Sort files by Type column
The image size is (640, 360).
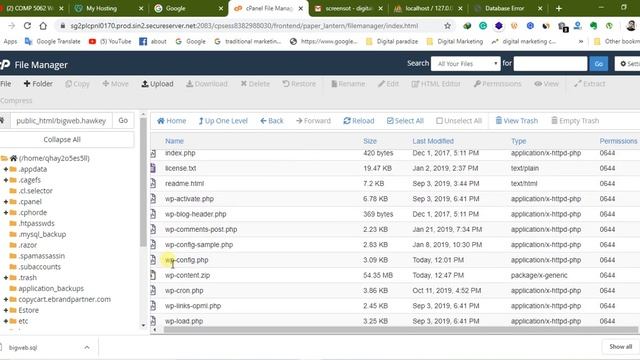[x=519, y=141]
